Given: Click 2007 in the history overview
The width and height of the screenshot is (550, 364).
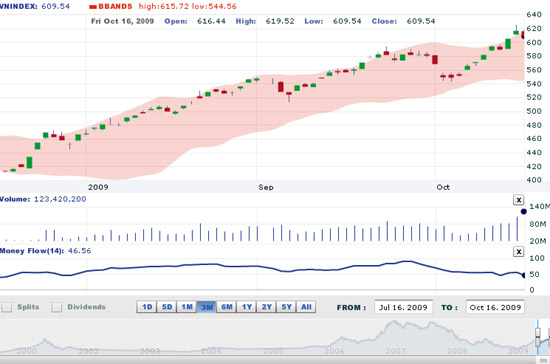Looking at the screenshot, I should point(396,351).
